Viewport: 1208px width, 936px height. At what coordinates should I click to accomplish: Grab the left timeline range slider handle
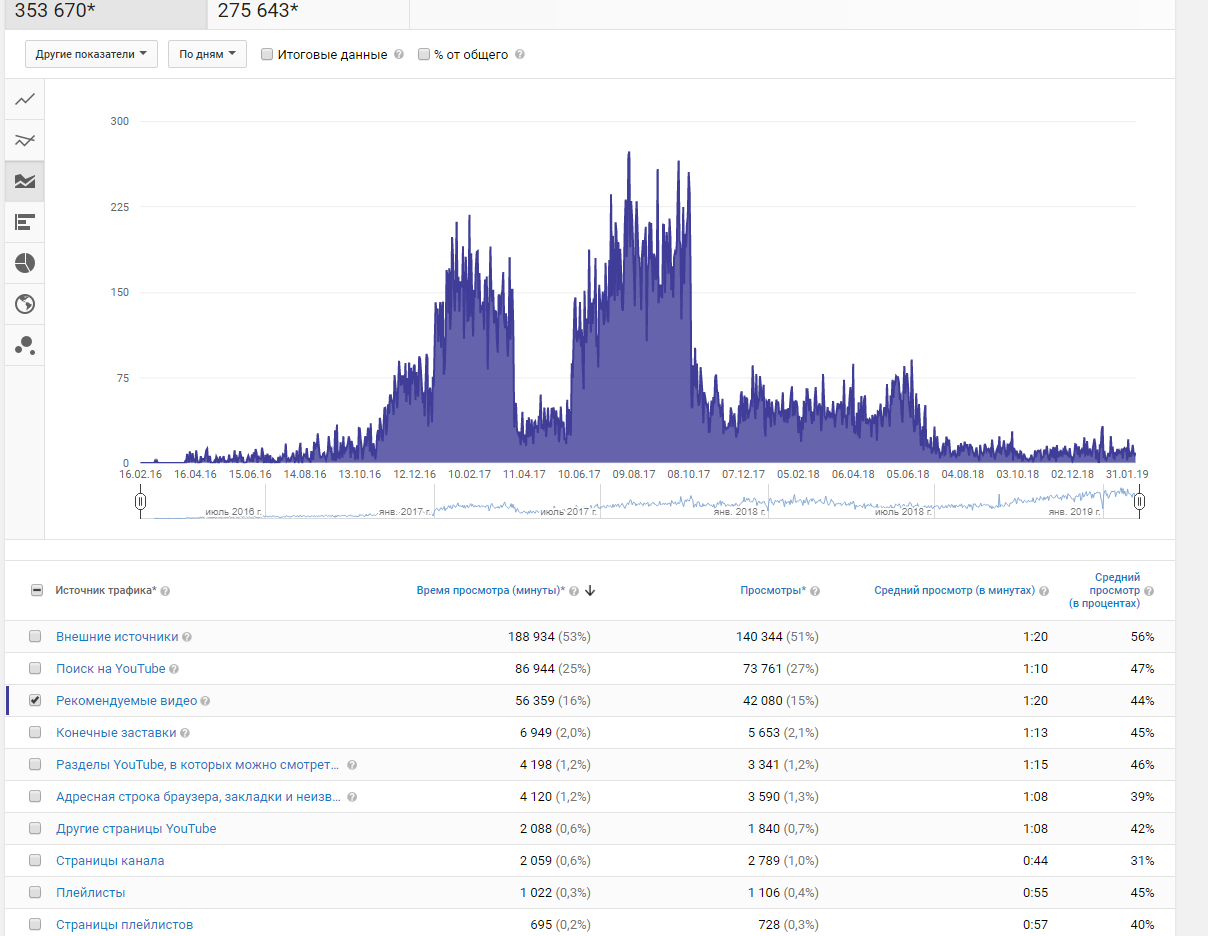click(x=141, y=500)
